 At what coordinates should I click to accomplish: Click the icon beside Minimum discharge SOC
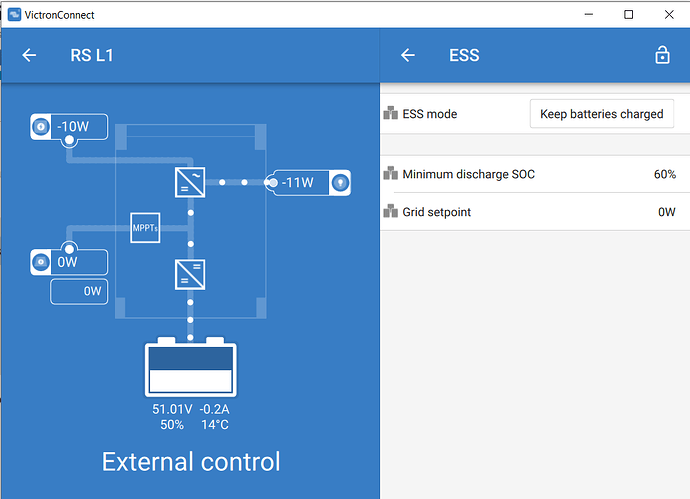click(x=390, y=173)
